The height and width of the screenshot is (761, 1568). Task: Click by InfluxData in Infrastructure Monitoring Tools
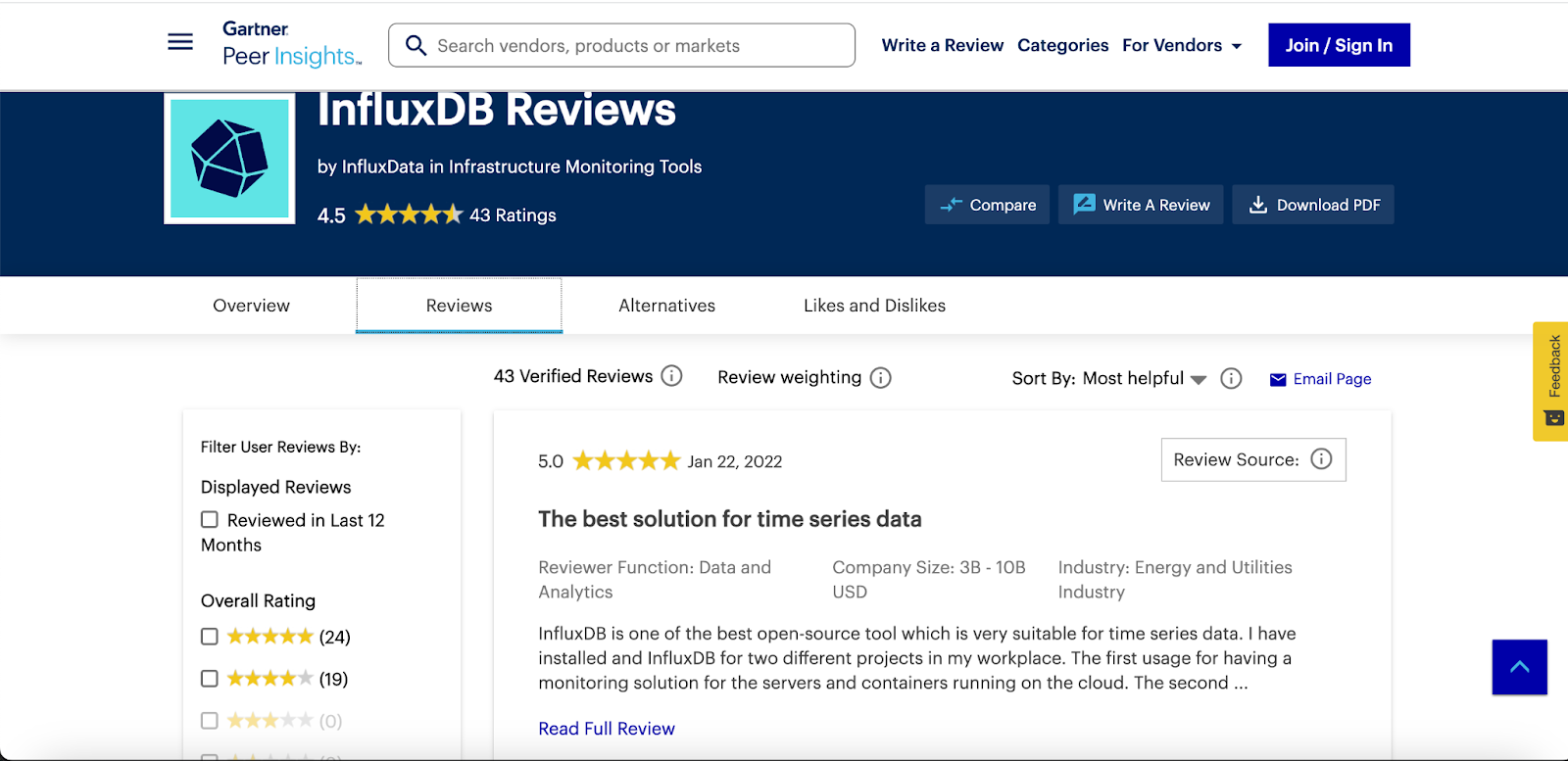[x=510, y=166]
